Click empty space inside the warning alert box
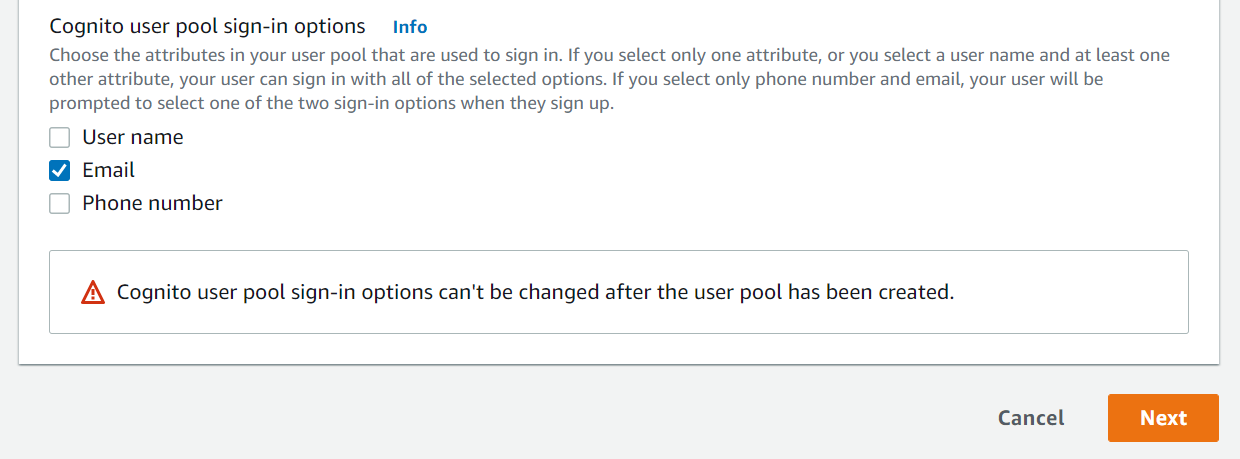Screen dimensions: 1240x459 [x=1070, y=293]
